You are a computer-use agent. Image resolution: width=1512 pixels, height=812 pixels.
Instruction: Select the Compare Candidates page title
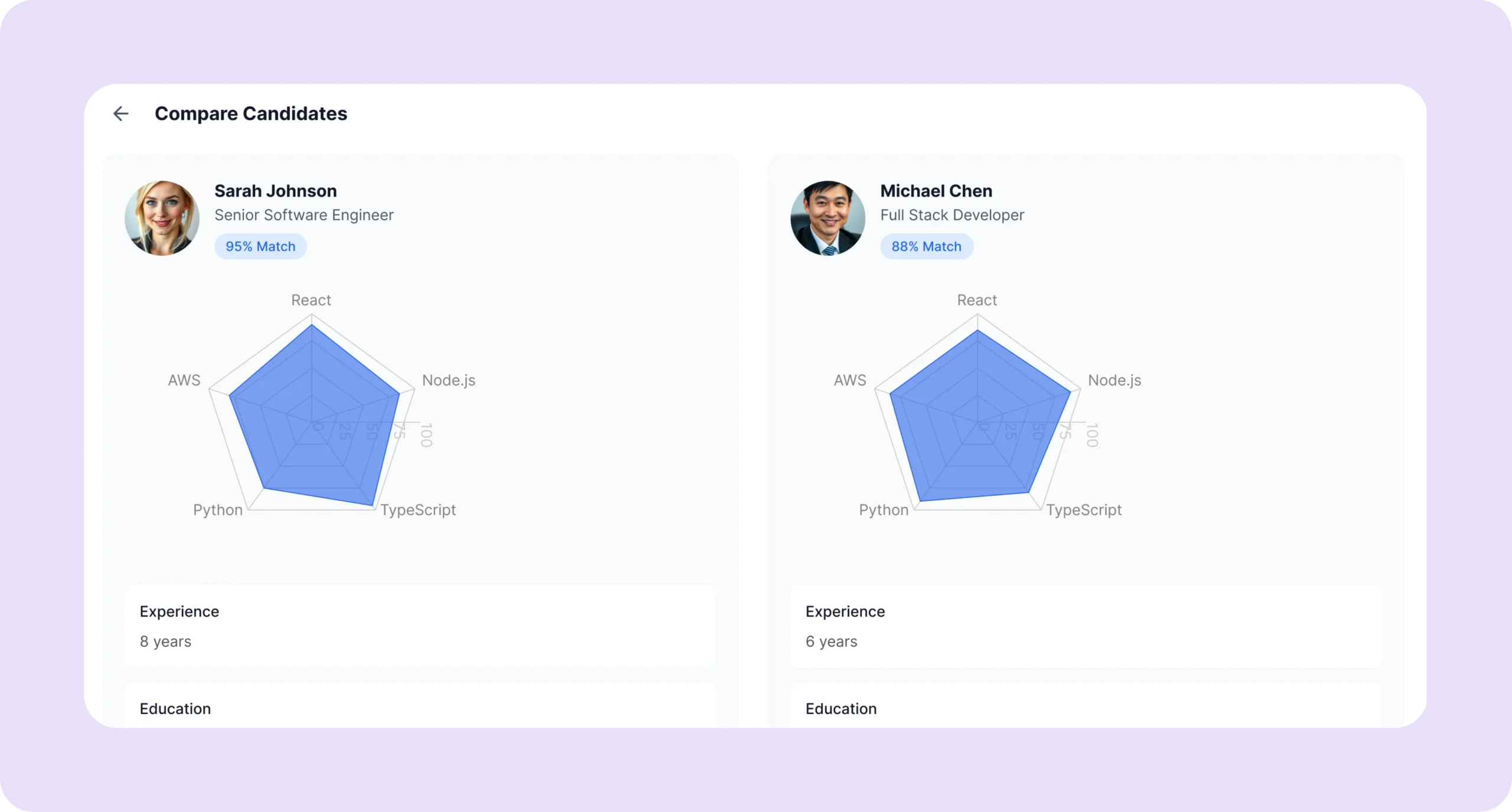251,113
